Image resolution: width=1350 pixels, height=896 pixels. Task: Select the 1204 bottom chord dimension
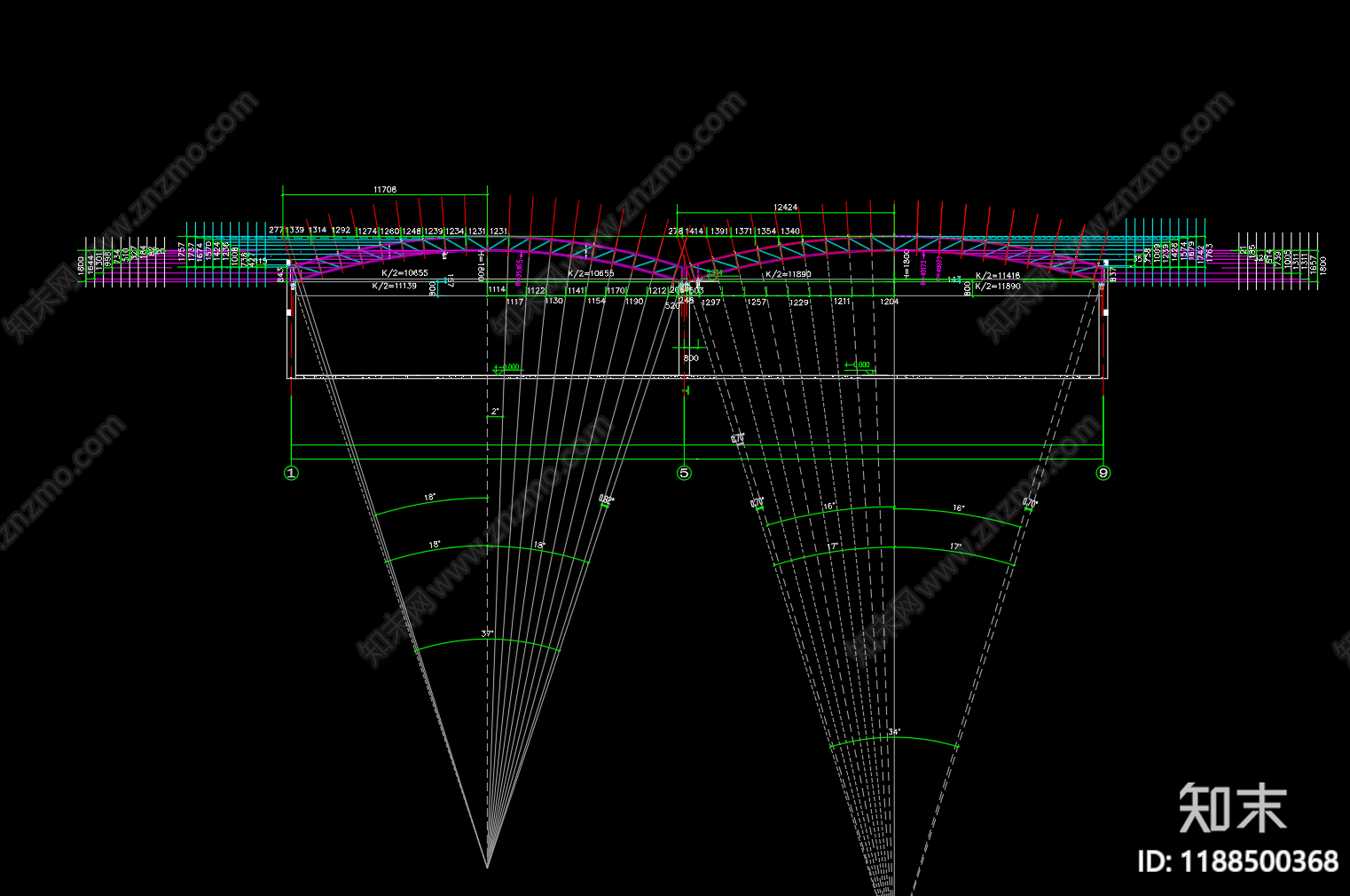tap(889, 301)
